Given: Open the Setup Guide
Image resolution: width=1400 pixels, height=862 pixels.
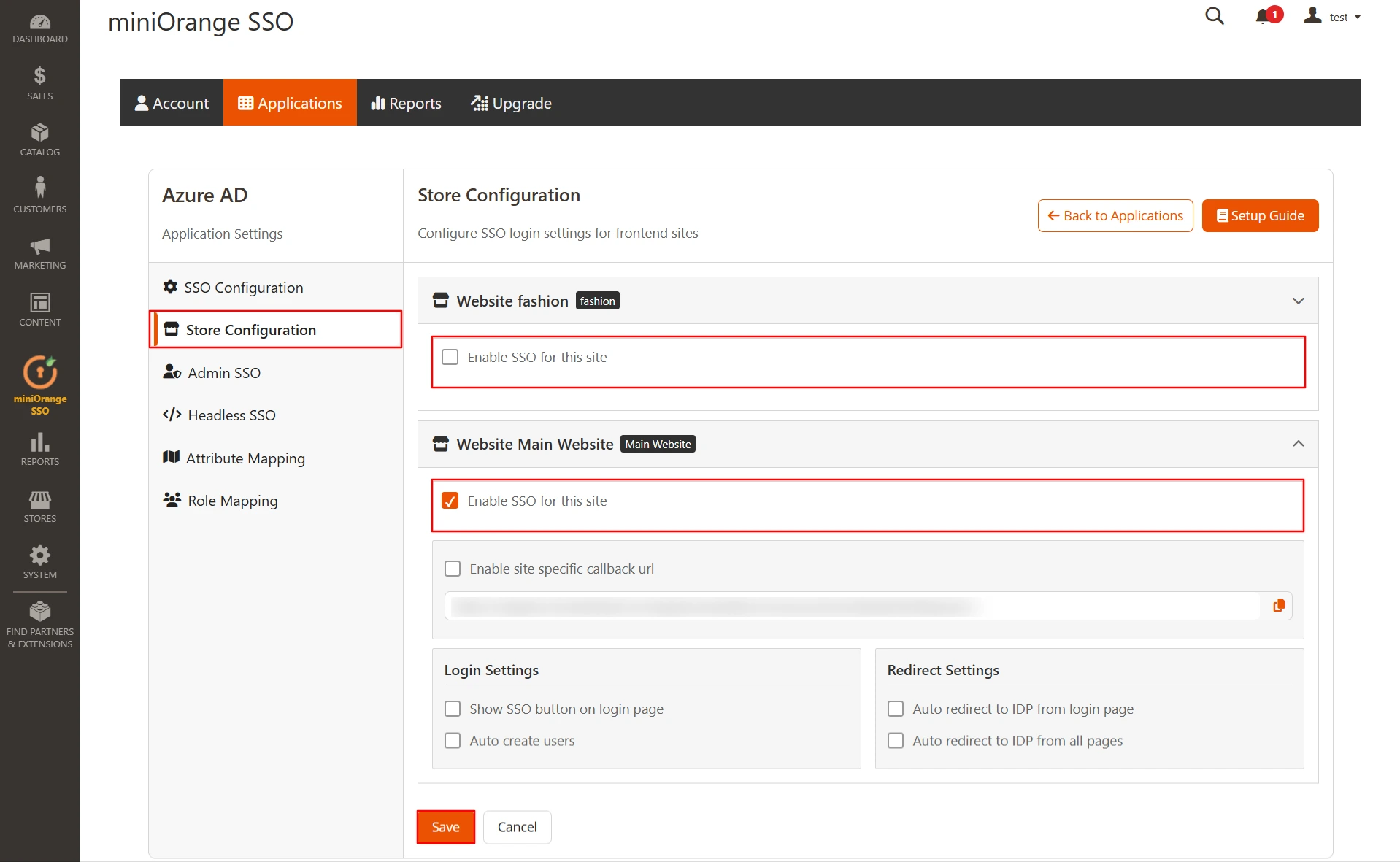Looking at the screenshot, I should pos(1260,215).
